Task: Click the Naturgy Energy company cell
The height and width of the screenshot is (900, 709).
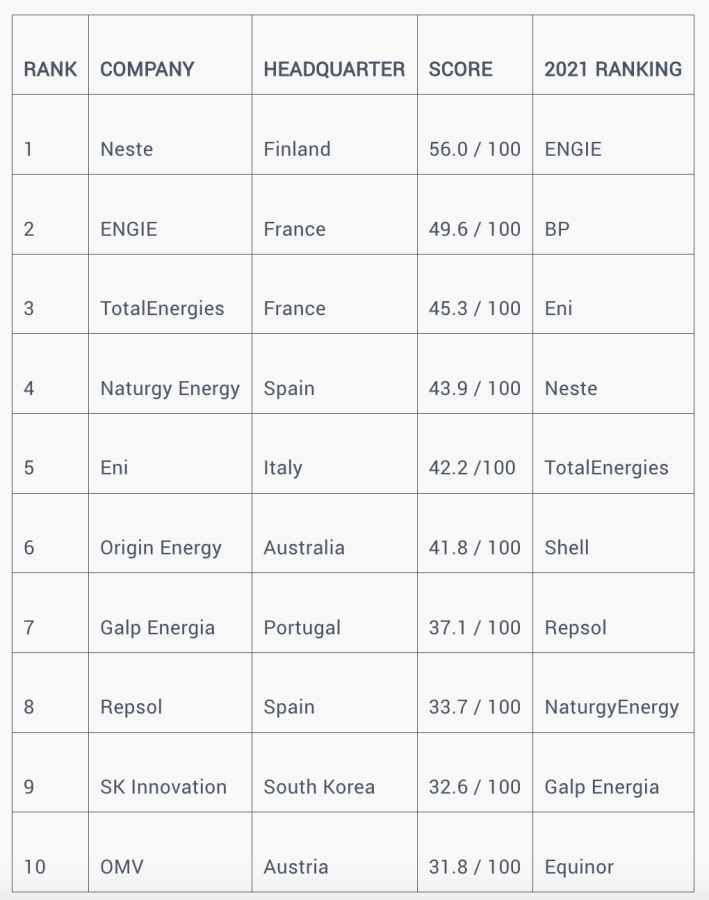Action: (170, 388)
